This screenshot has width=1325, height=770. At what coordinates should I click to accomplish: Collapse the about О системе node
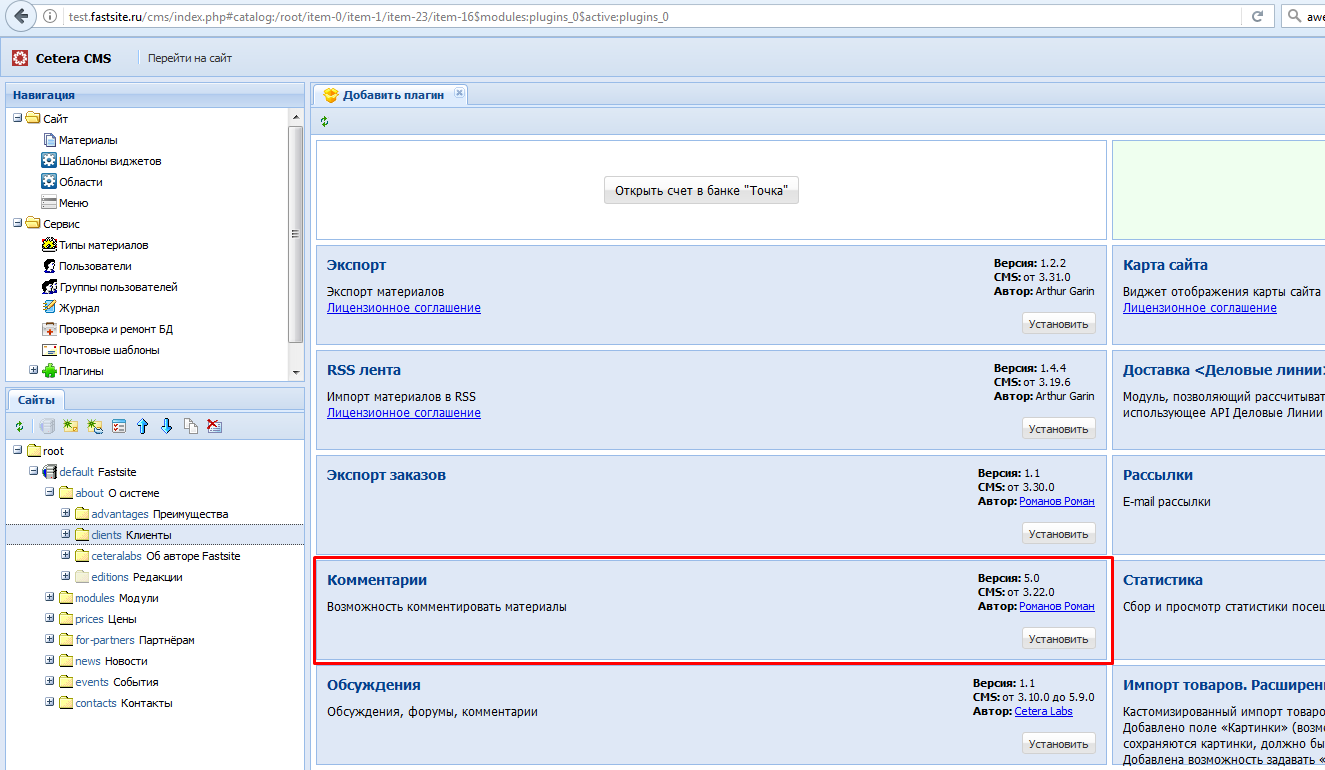pos(49,492)
